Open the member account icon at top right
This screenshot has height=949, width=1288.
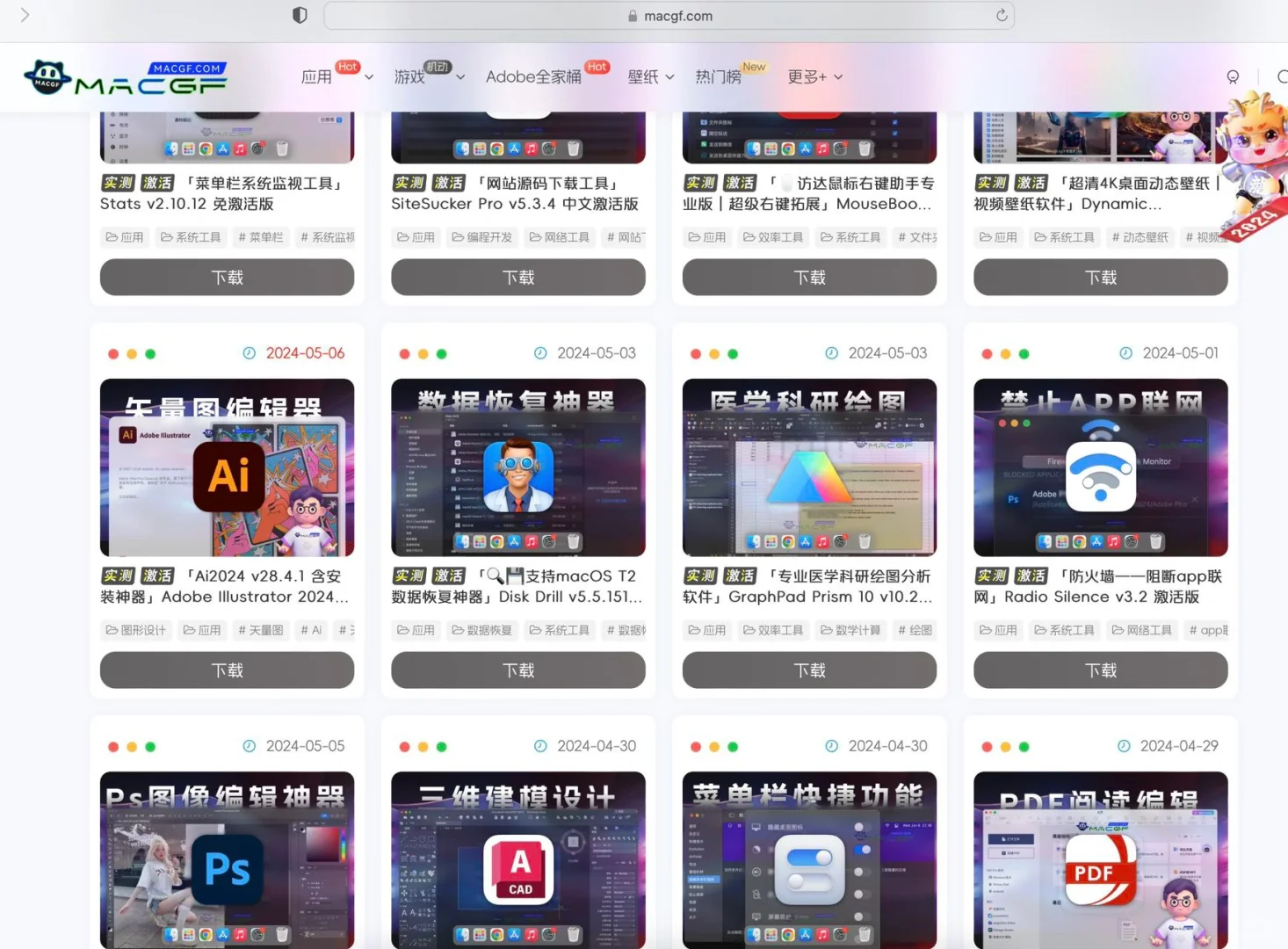tap(1233, 77)
